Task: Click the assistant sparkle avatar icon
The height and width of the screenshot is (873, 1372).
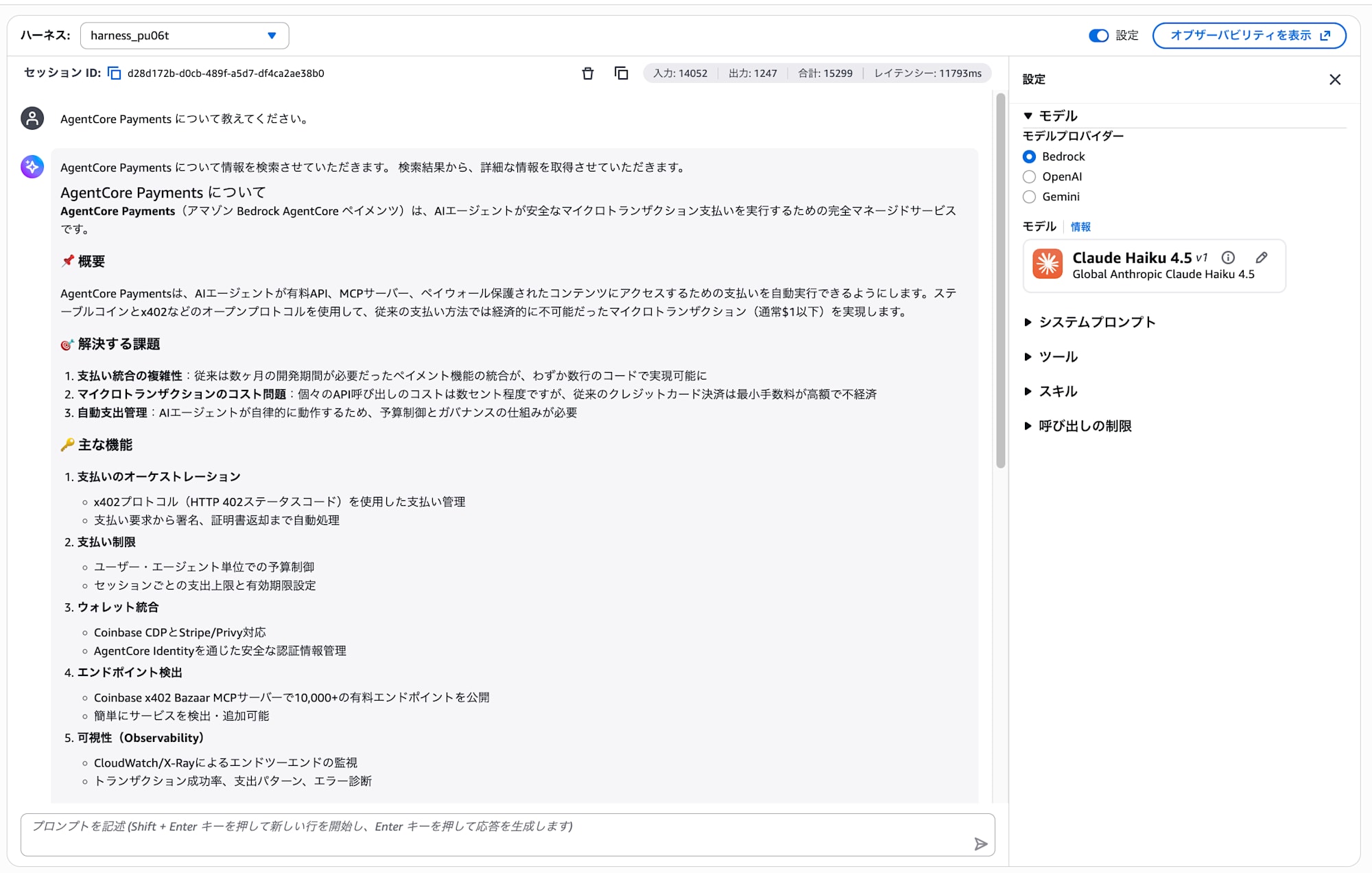Action: pos(32,167)
